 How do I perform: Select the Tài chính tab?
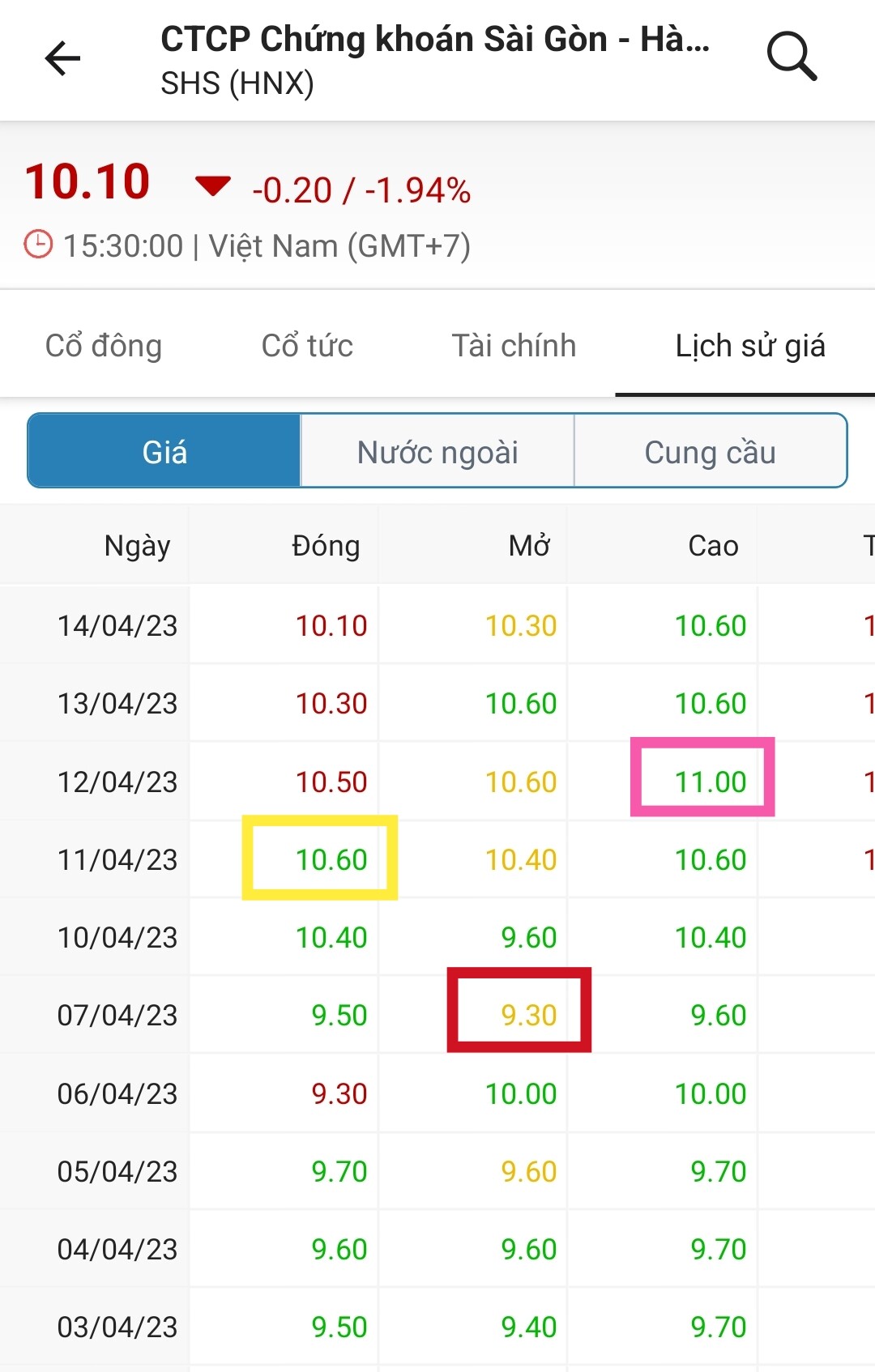pos(514,346)
